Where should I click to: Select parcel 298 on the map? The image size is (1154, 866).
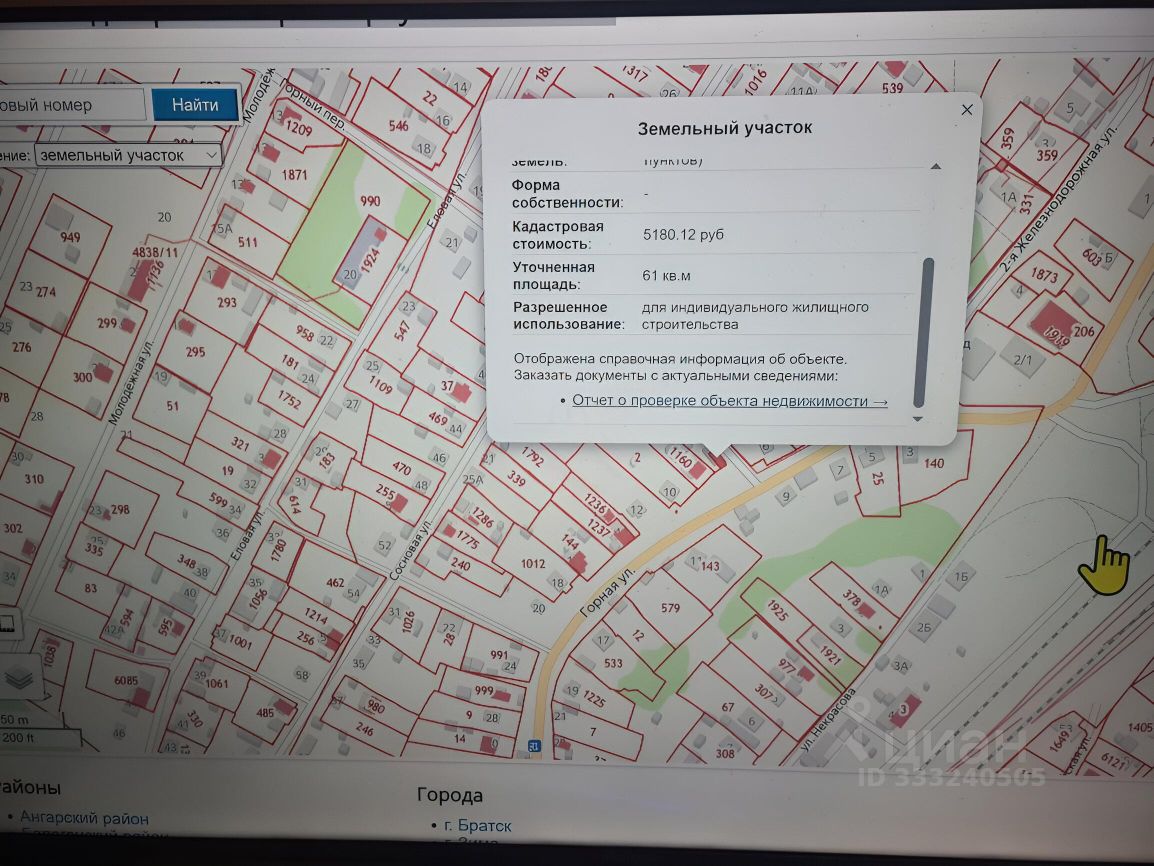[x=120, y=509]
